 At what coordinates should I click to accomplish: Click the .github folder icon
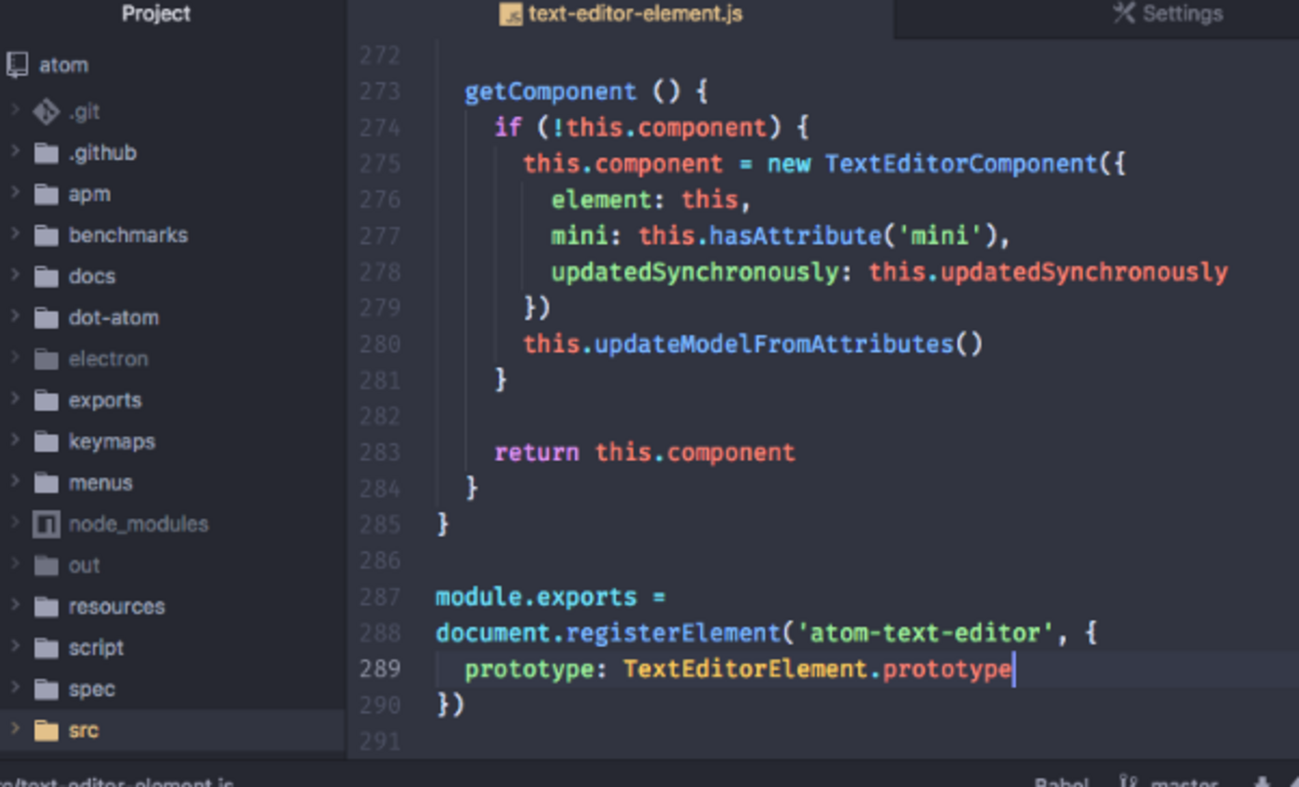coord(46,153)
